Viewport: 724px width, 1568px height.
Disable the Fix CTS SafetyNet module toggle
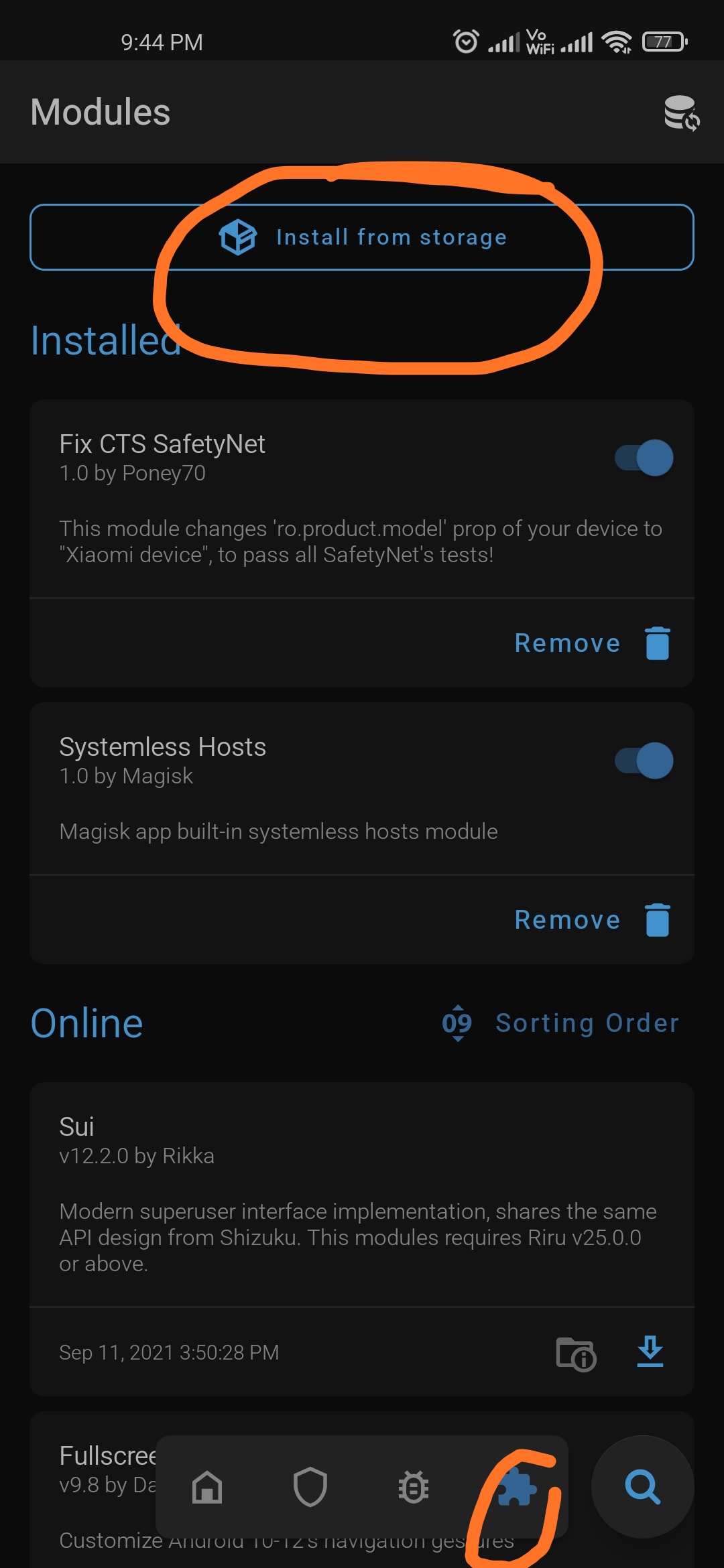[644, 458]
